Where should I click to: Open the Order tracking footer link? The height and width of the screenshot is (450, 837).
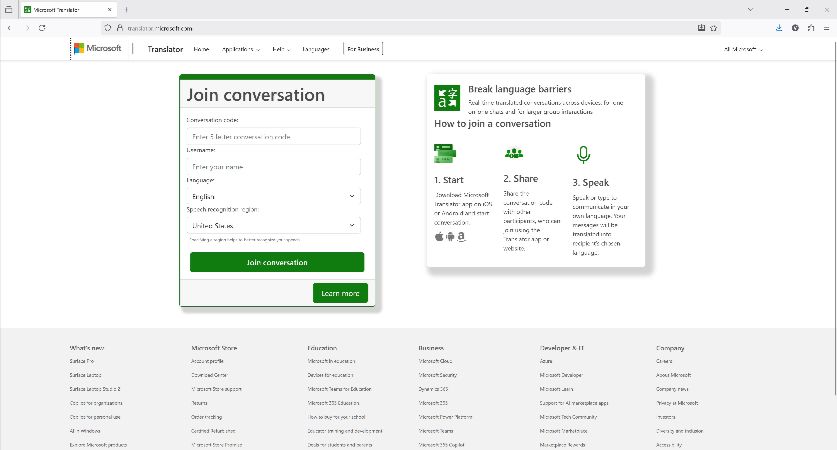coord(207,417)
